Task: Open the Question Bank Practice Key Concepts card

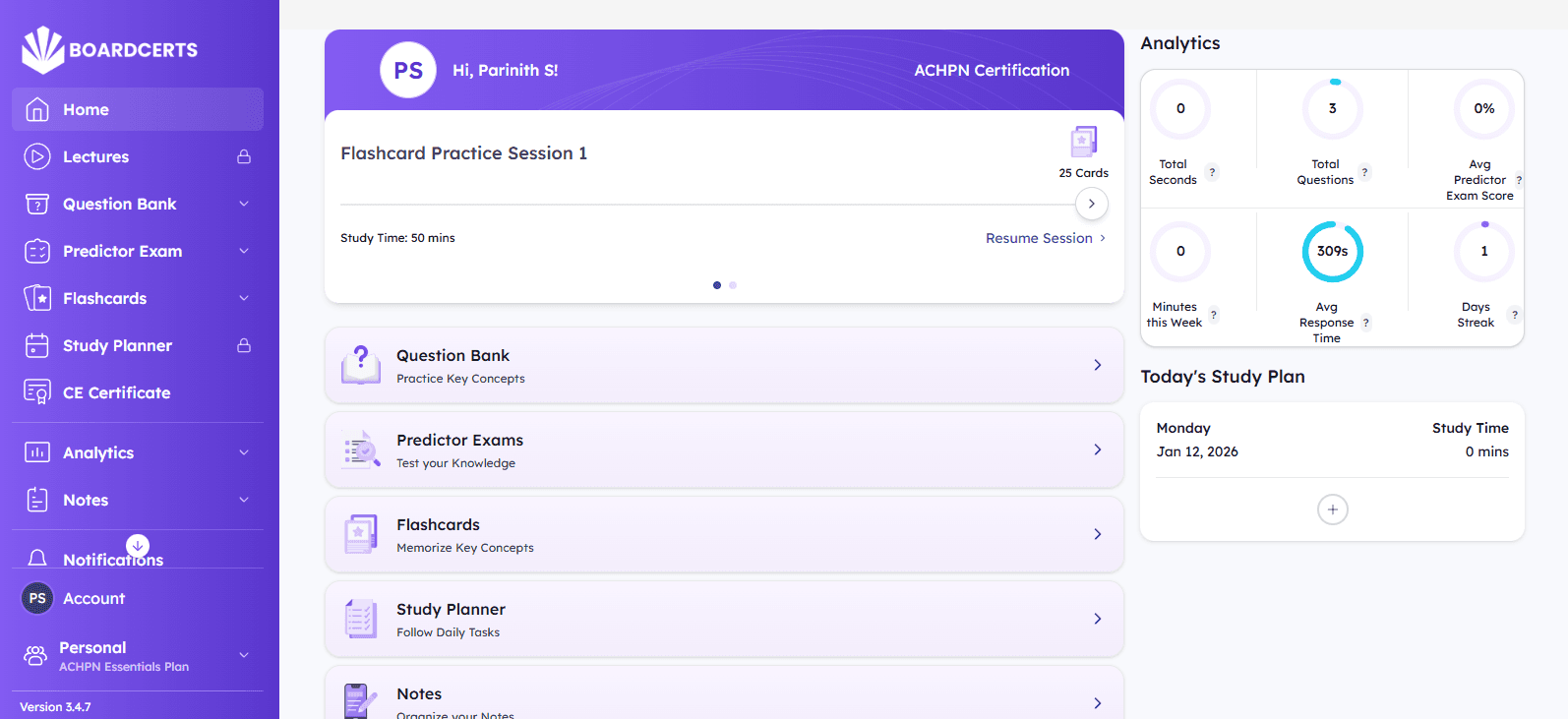Action: (x=724, y=365)
